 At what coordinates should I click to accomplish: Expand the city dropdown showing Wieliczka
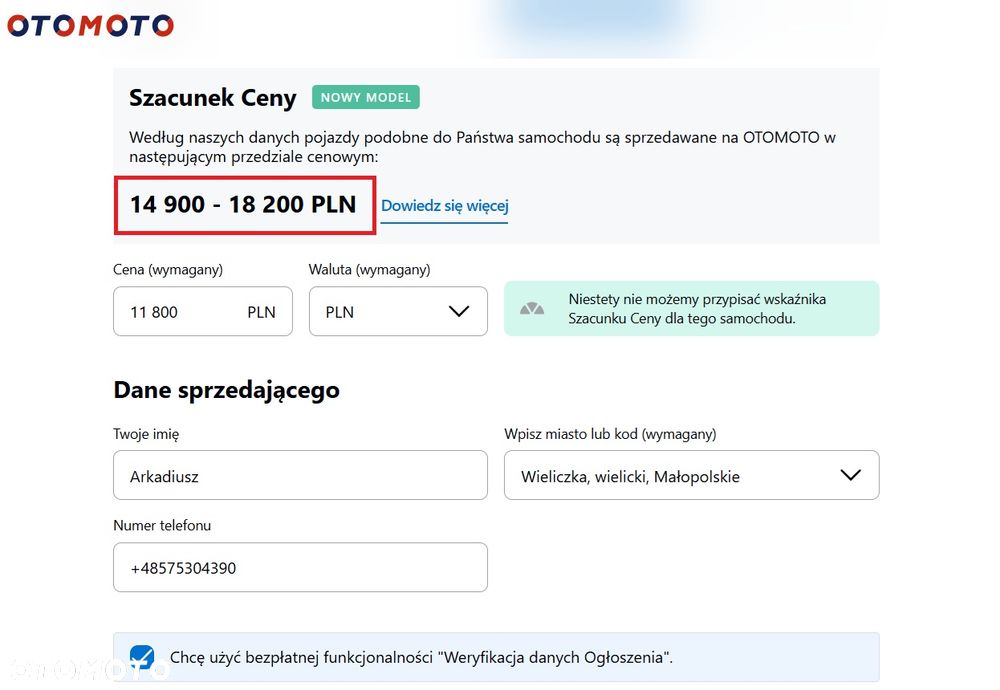pos(691,475)
